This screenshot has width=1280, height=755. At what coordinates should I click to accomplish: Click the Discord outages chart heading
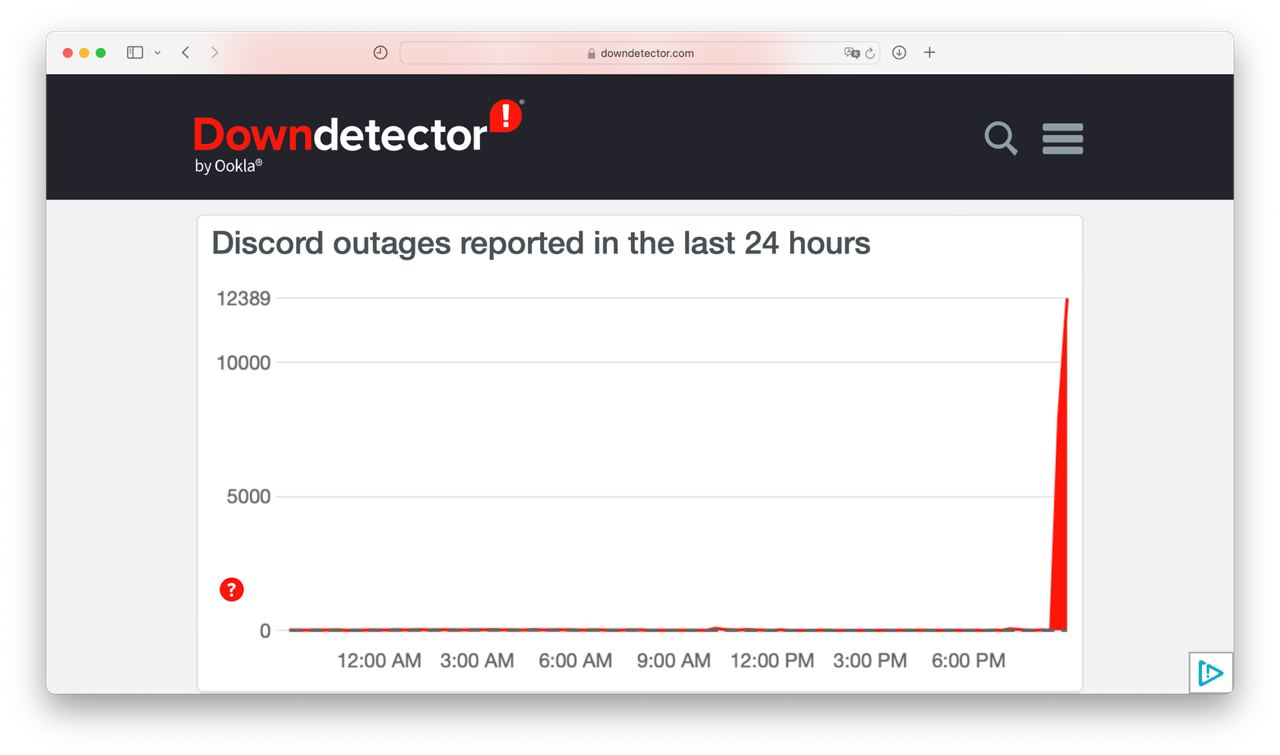pyautogui.click(x=541, y=243)
